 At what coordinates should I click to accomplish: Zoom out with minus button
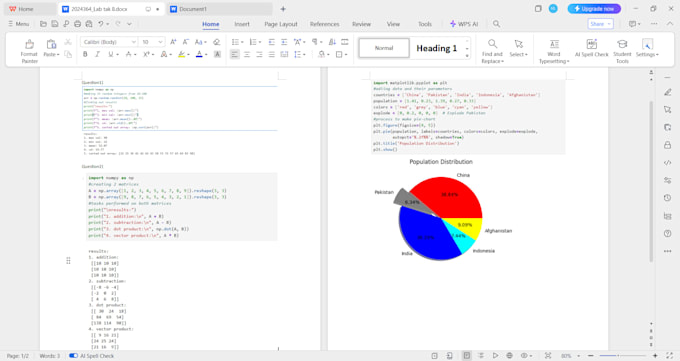(590, 356)
